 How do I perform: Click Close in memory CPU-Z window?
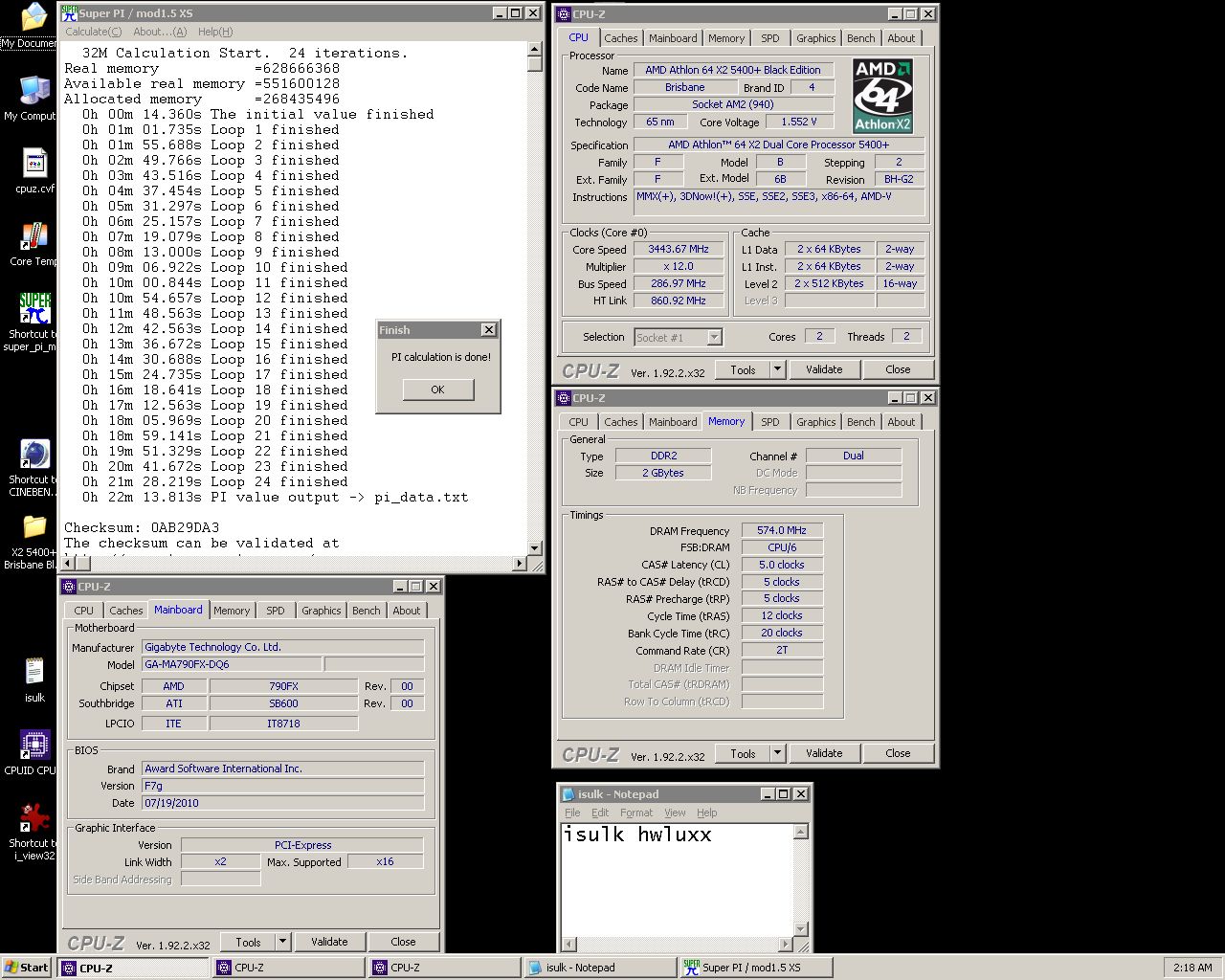click(x=898, y=753)
